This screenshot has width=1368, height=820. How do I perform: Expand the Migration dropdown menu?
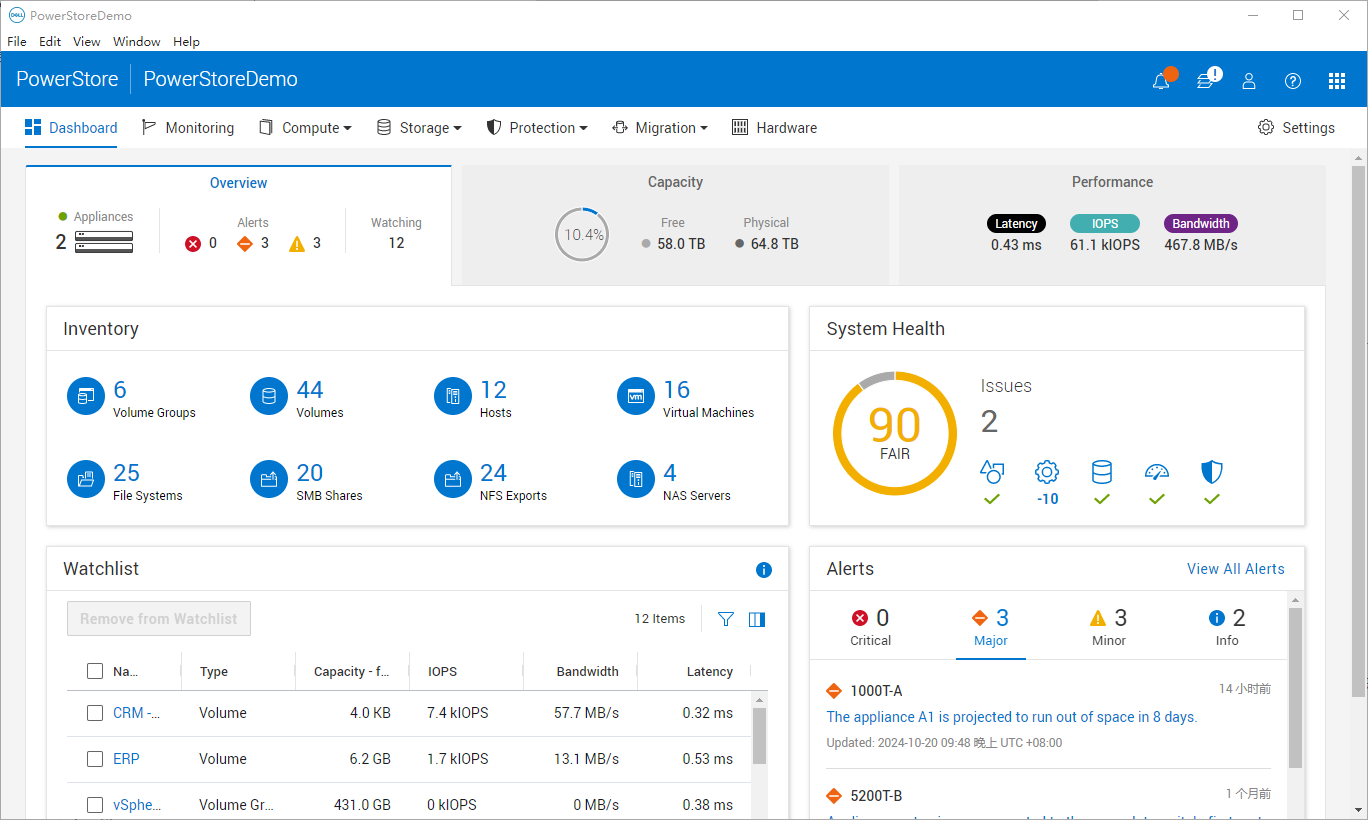[x=659, y=128]
